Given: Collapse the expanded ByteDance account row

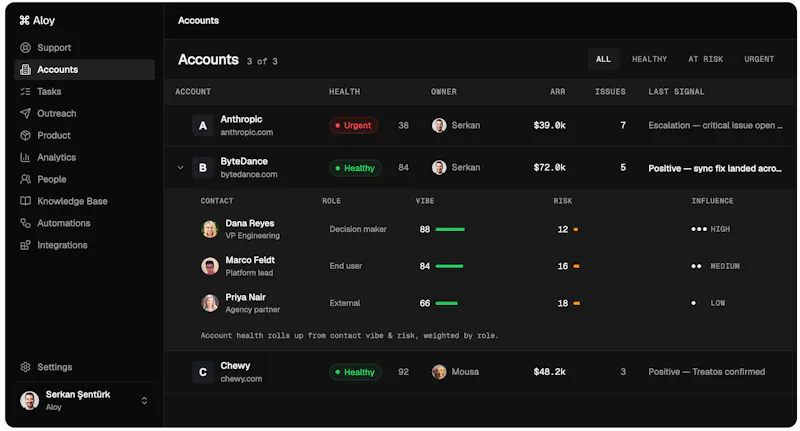Looking at the screenshot, I should [x=180, y=168].
